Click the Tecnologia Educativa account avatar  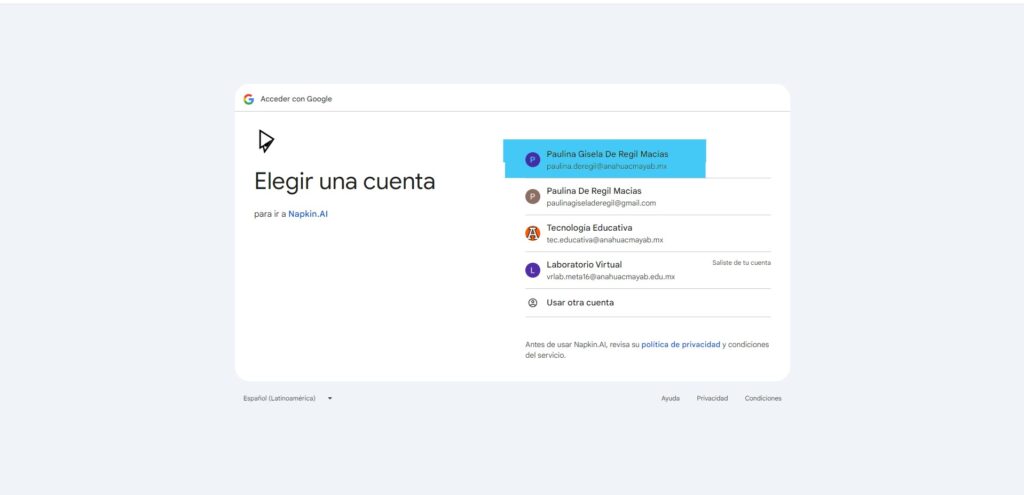533,233
